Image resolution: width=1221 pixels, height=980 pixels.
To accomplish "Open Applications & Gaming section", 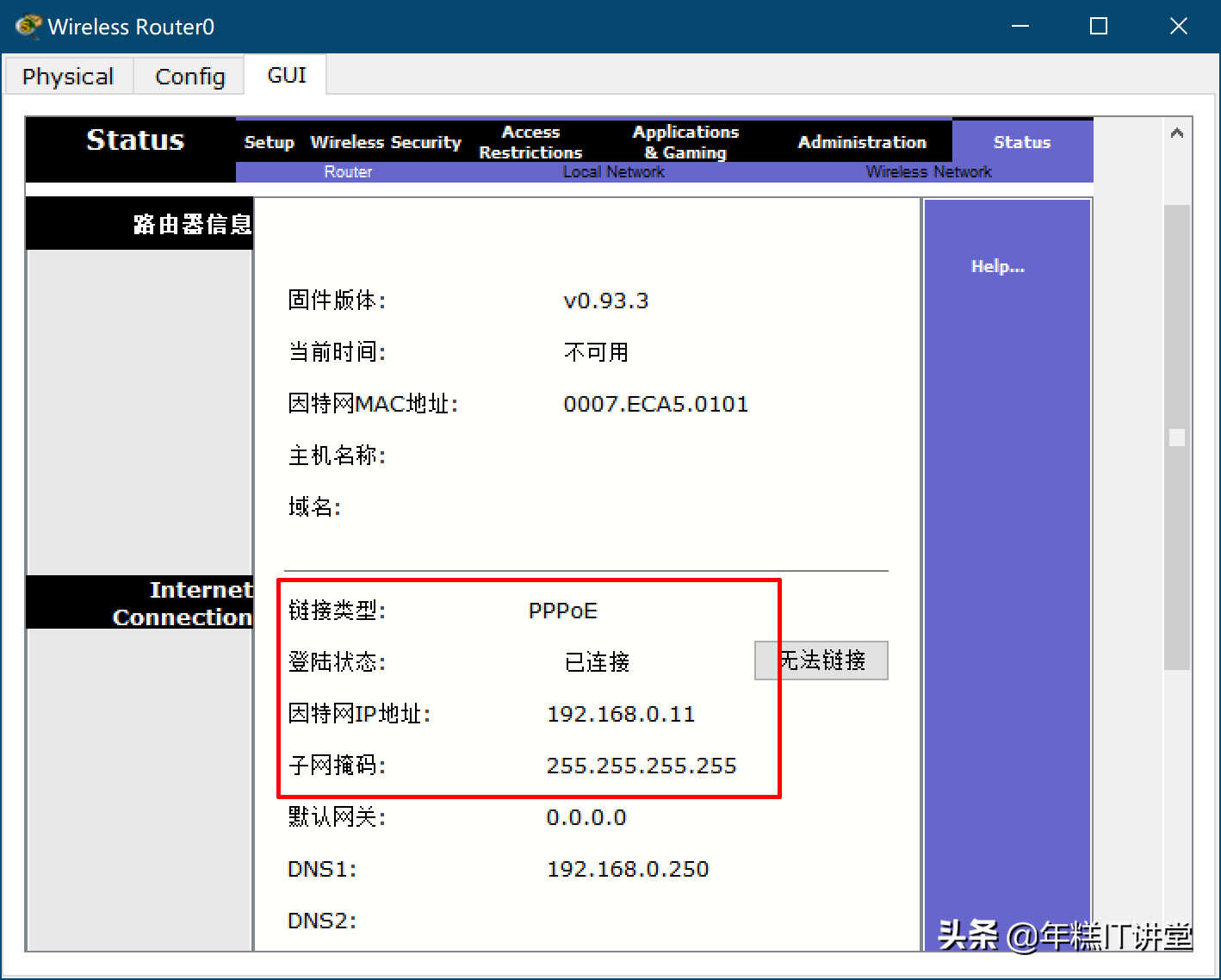I will (x=685, y=142).
